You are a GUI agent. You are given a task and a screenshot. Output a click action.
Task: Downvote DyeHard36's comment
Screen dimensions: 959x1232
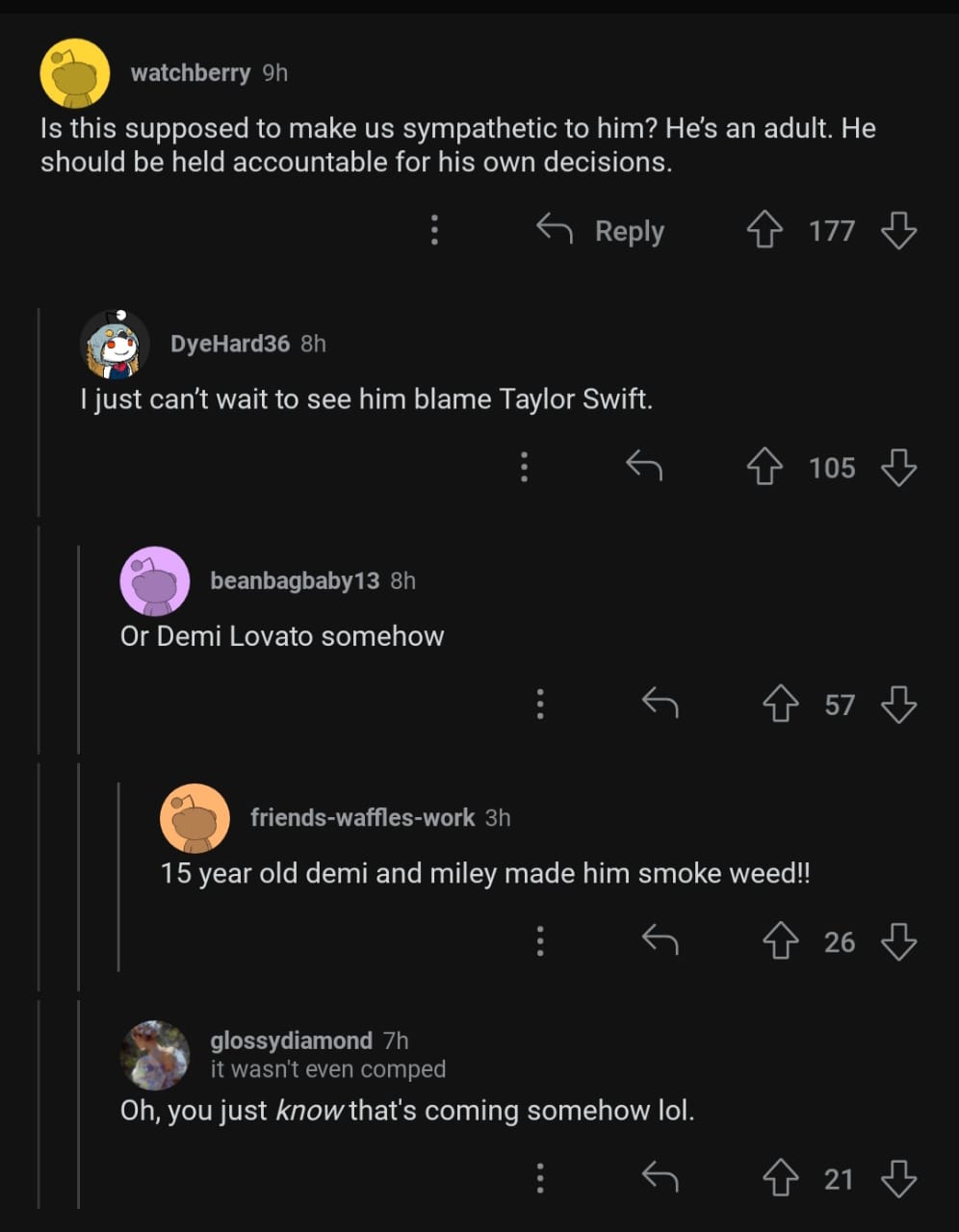[x=898, y=468]
